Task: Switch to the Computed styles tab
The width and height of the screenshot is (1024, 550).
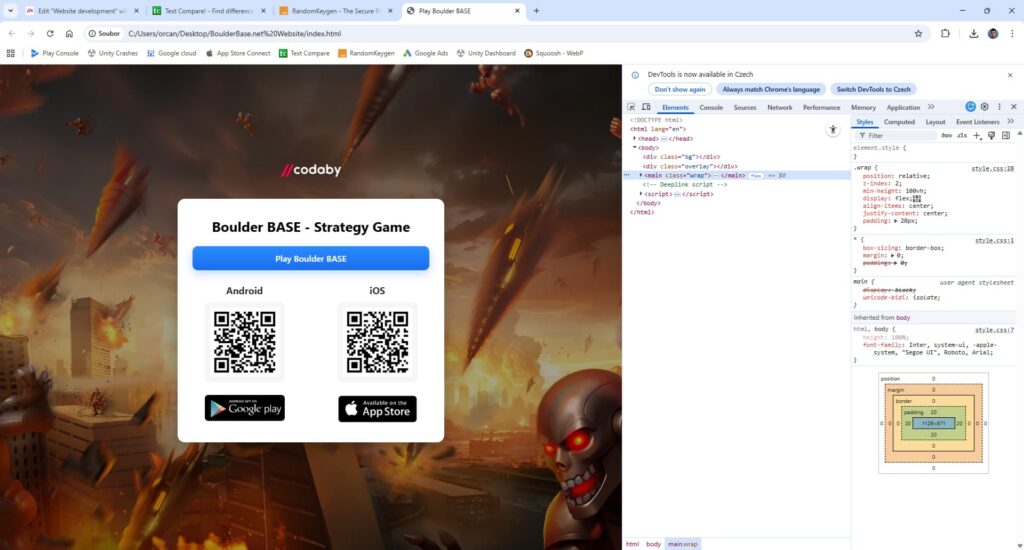Action: pyautogui.click(x=899, y=121)
